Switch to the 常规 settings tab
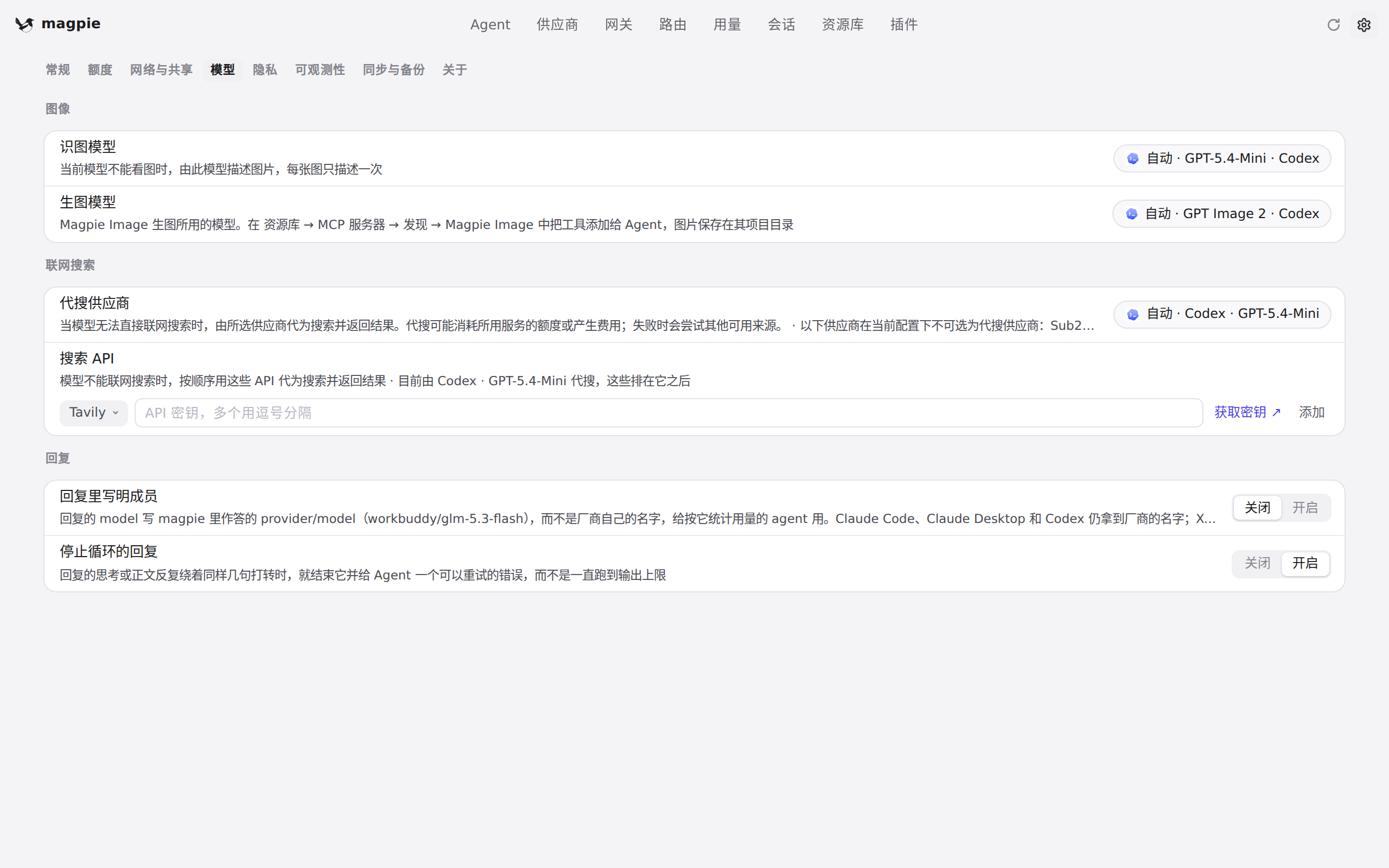The image size is (1389, 868). [x=58, y=70]
